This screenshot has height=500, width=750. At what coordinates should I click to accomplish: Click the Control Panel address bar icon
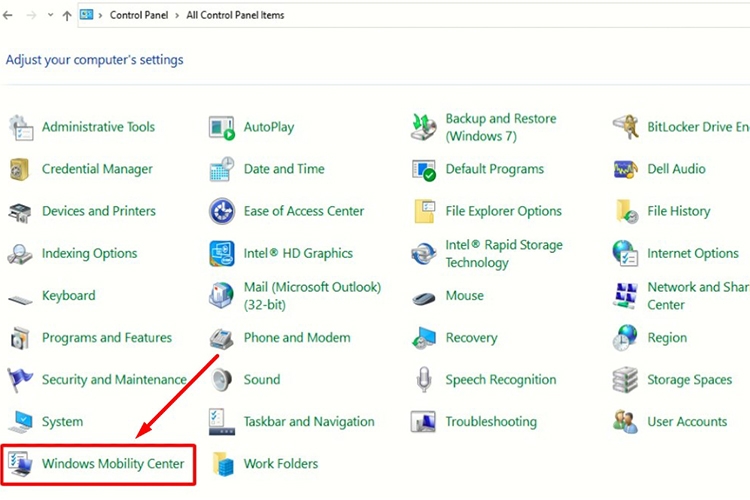tap(87, 15)
